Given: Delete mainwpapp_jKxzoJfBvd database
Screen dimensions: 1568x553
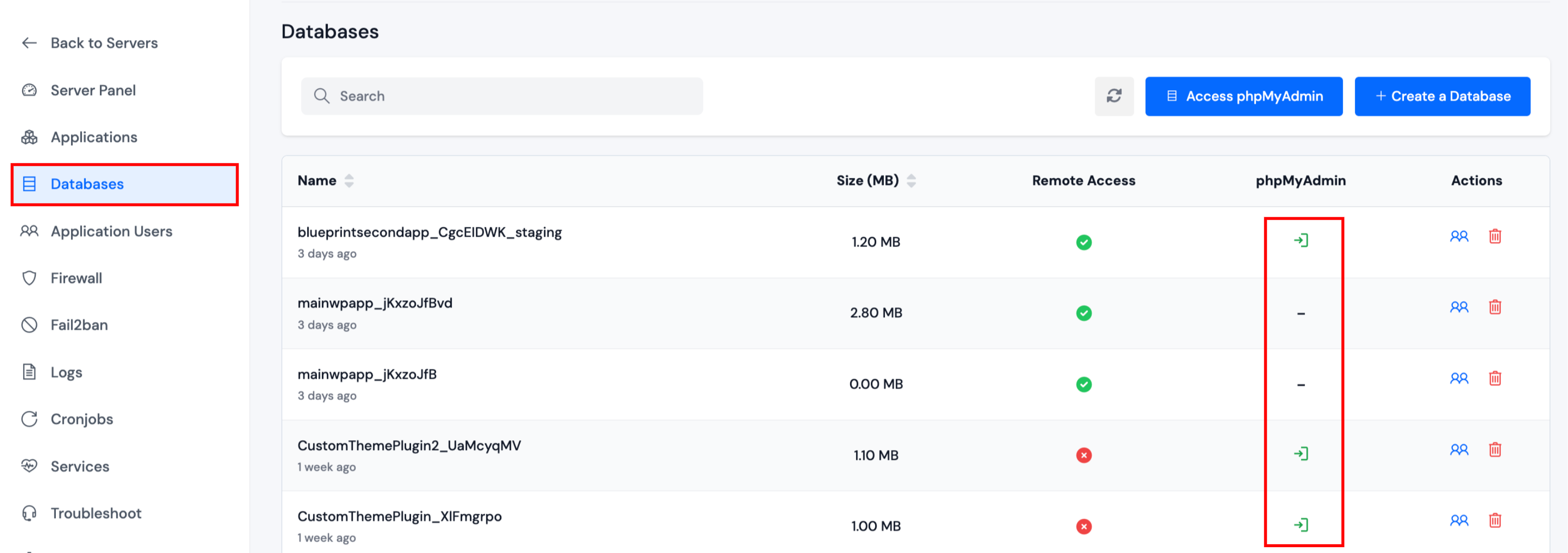Looking at the screenshot, I should [1495, 307].
